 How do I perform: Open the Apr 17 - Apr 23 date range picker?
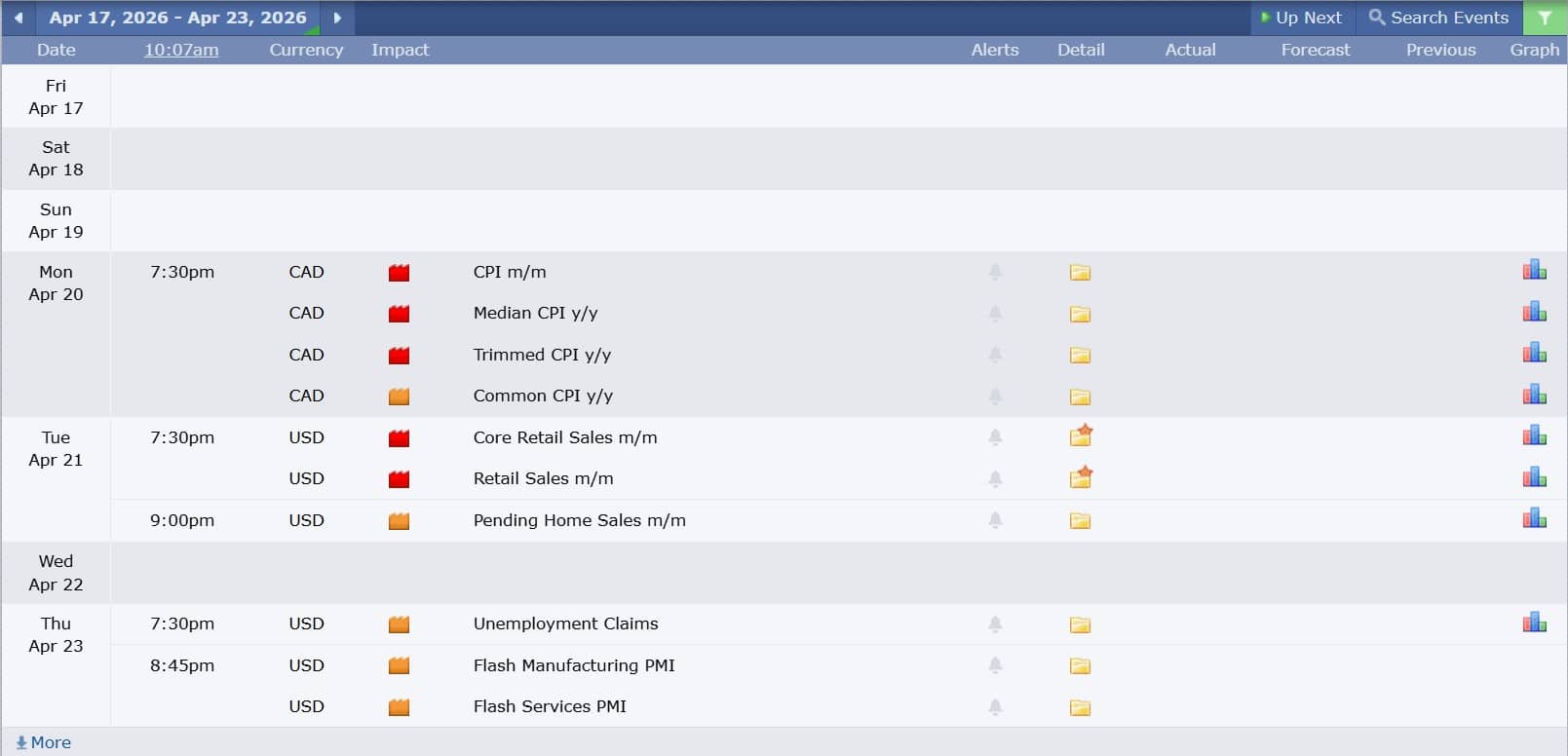(177, 18)
